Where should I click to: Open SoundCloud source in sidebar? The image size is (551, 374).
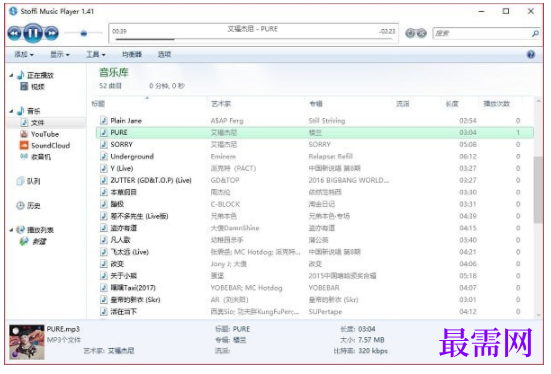coord(51,146)
